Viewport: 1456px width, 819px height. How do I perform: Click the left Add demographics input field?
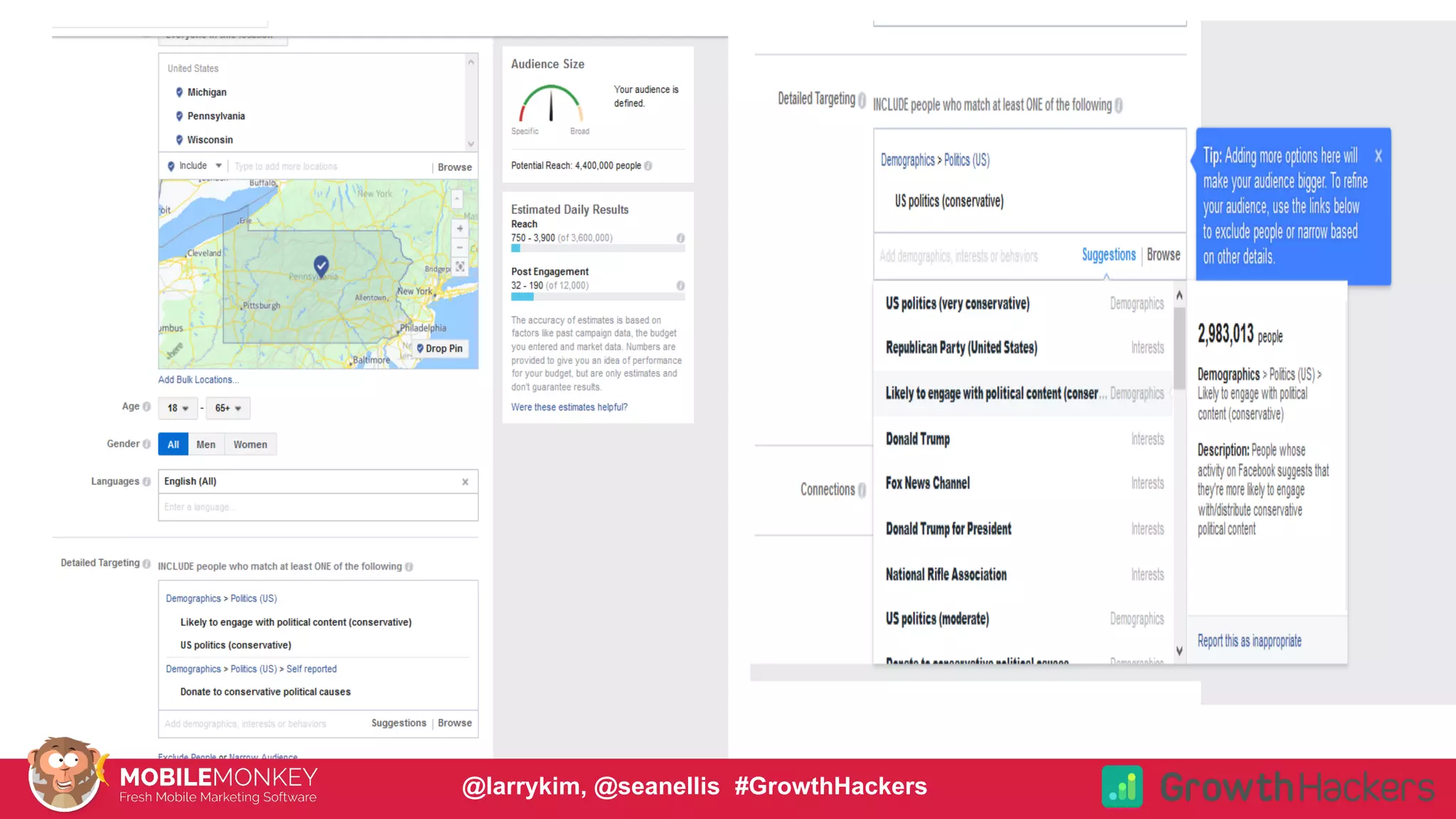click(x=263, y=724)
